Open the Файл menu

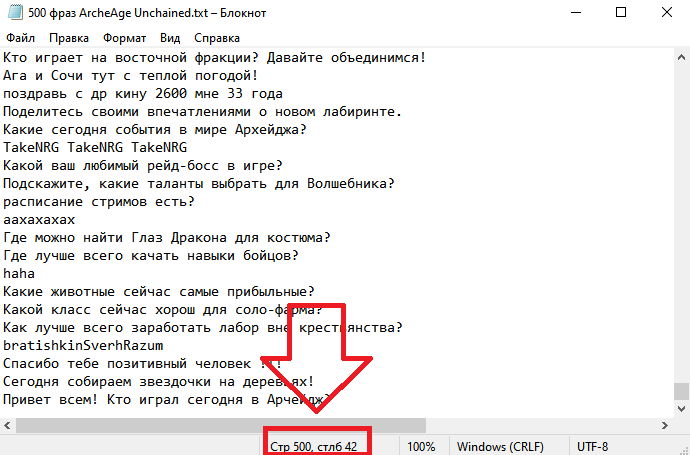pyautogui.click(x=20, y=38)
